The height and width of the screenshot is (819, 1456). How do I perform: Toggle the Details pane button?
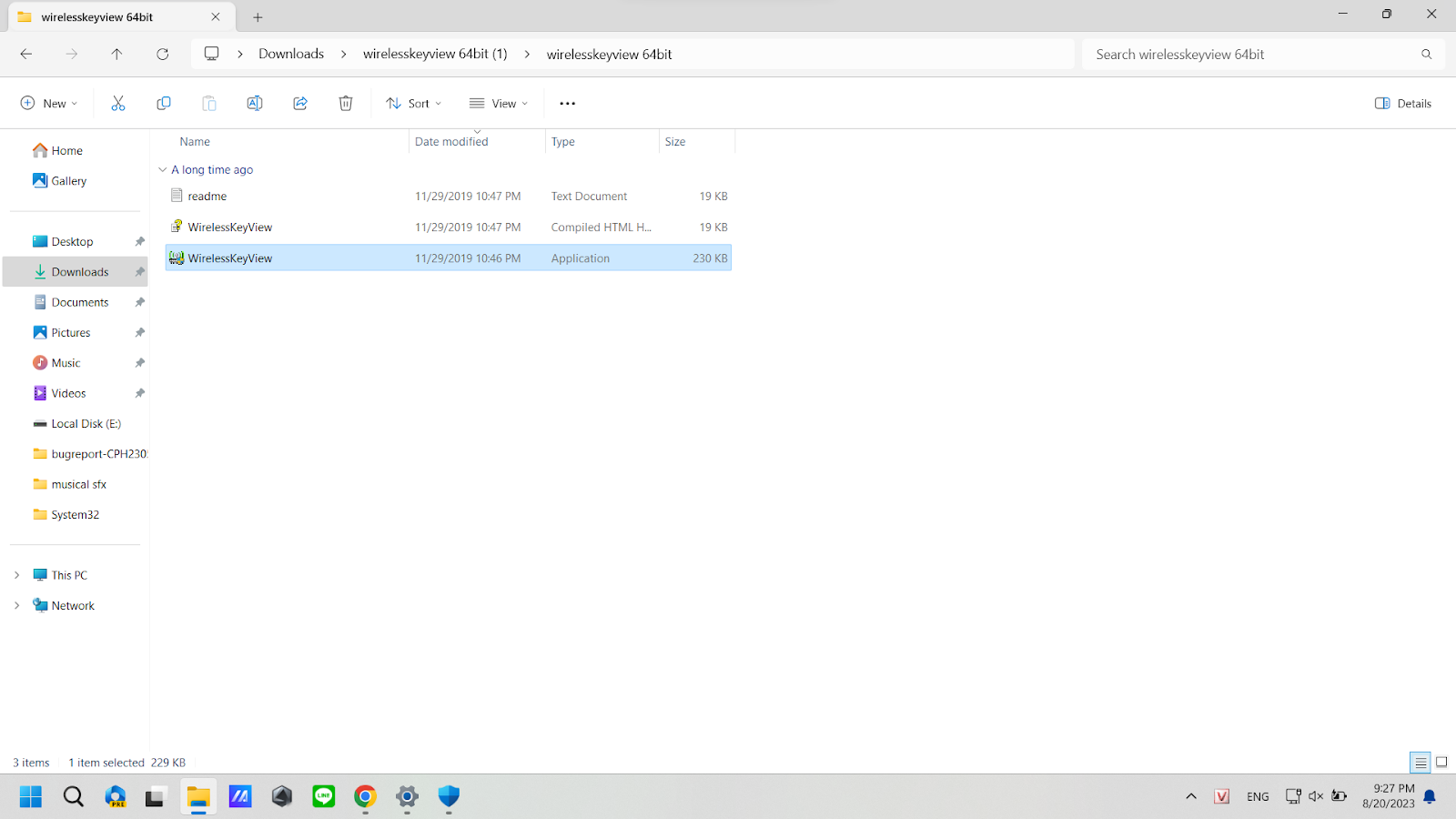(1403, 104)
